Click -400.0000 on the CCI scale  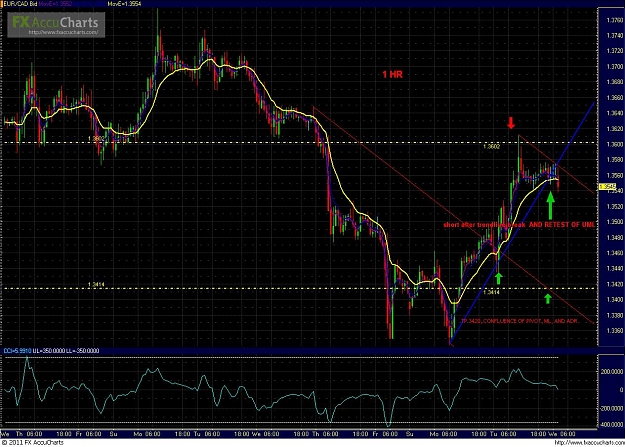click(x=612, y=425)
